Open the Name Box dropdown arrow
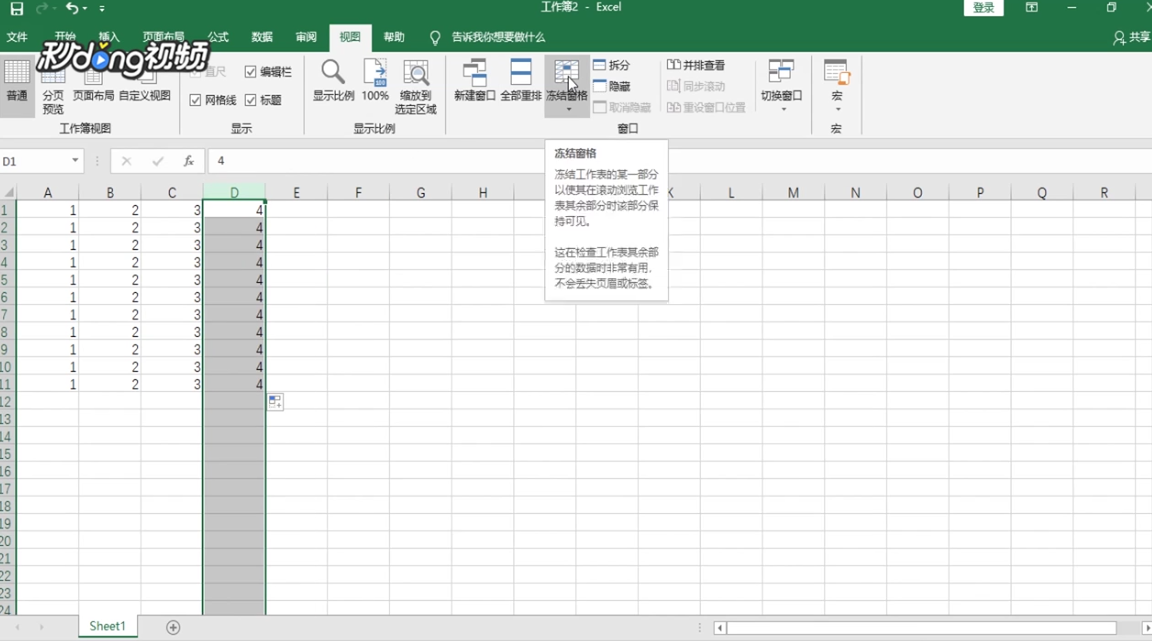 click(x=77, y=160)
